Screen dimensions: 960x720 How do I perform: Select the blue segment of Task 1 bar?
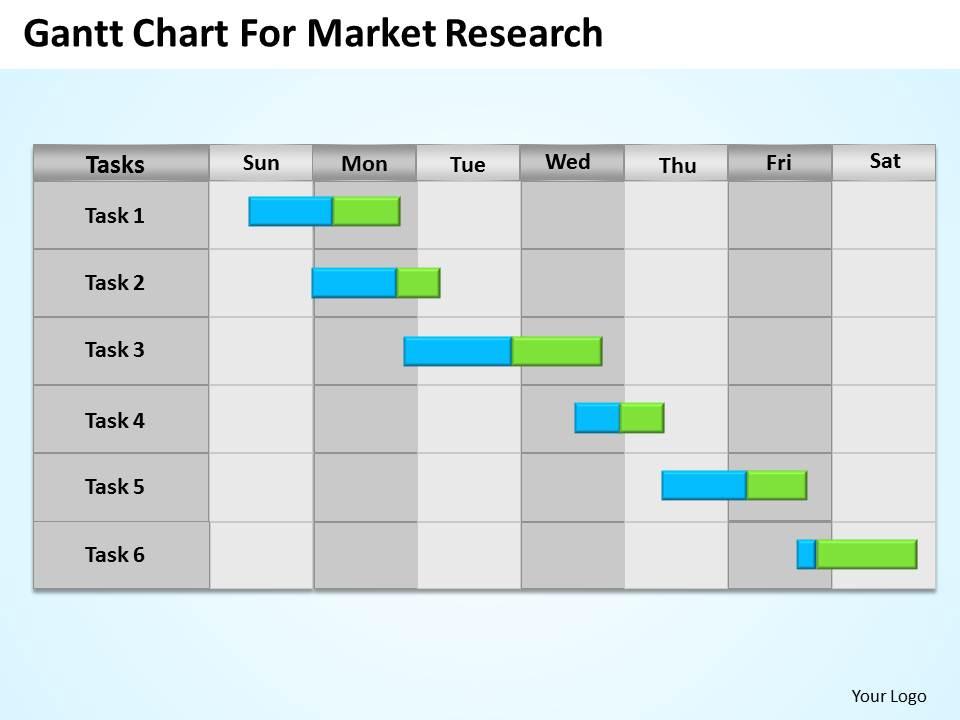click(x=290, y=211)
